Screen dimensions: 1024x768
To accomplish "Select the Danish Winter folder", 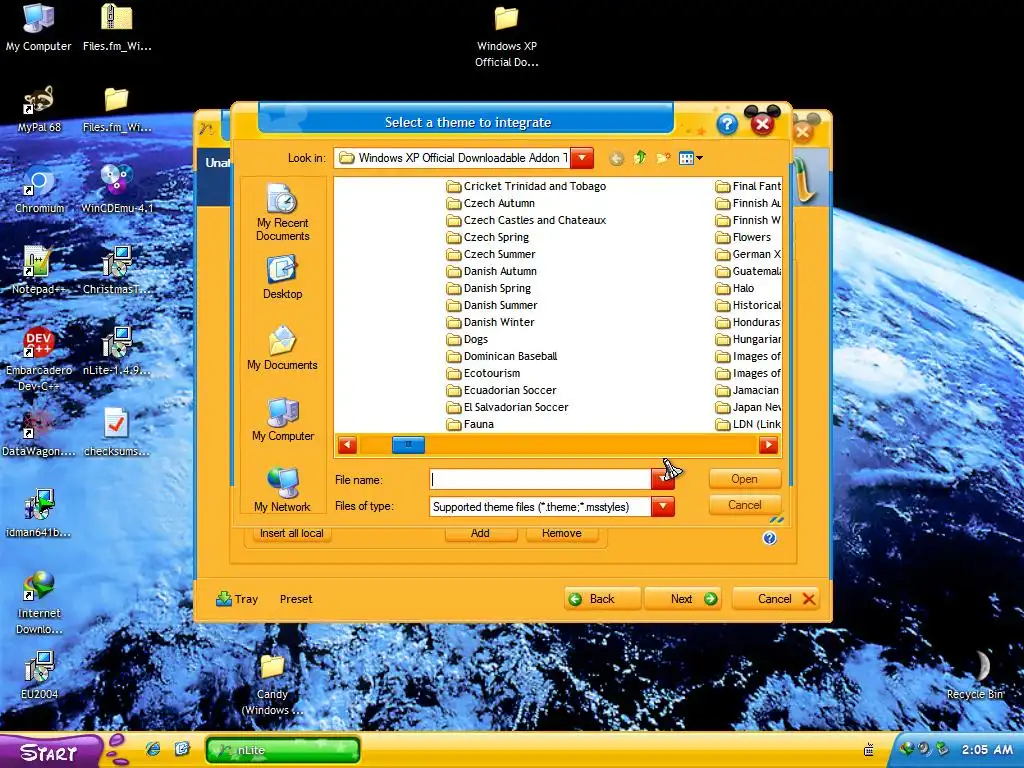I will tap(490, 322).
